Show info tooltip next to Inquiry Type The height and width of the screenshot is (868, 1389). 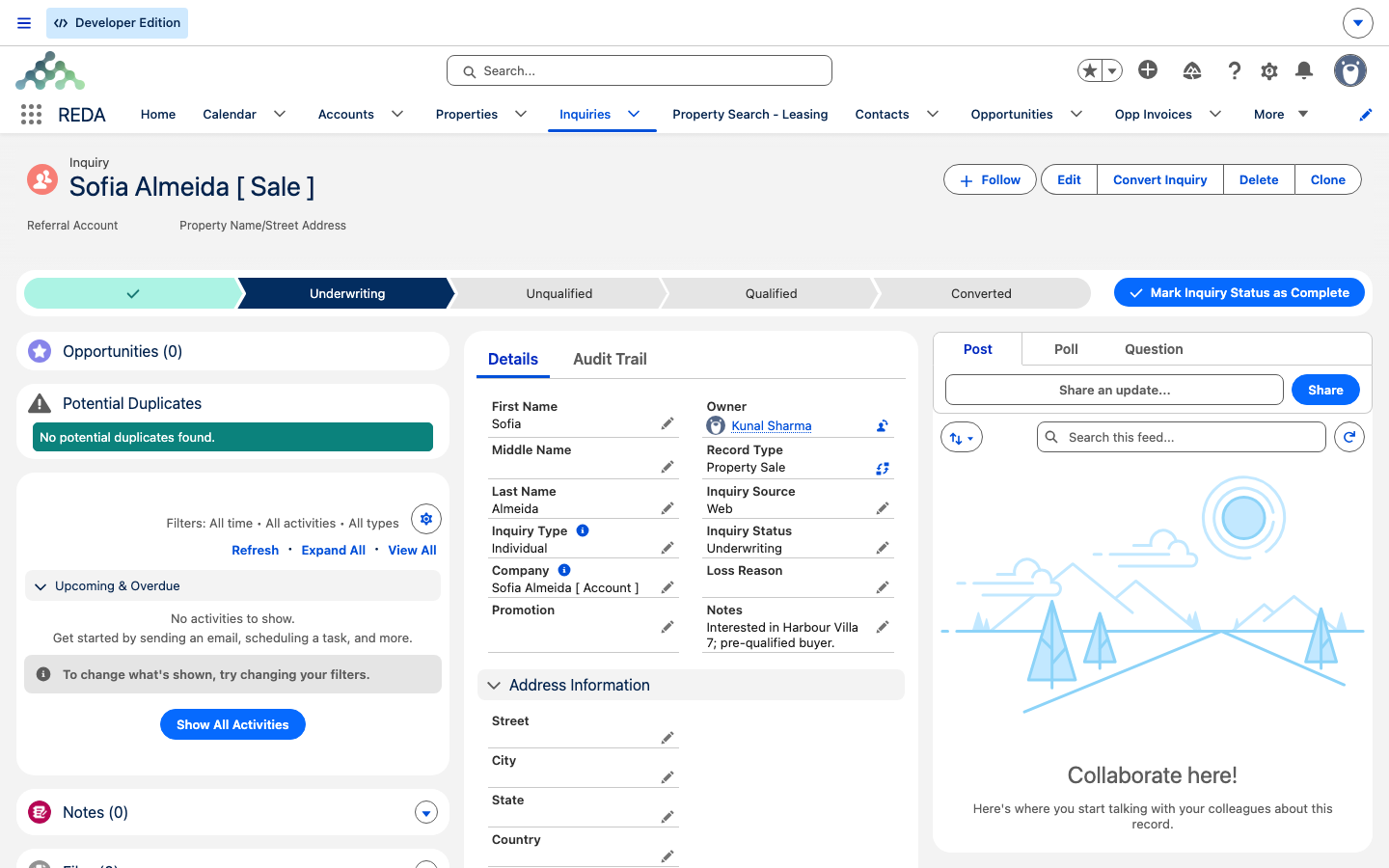pyautogui.click(x=583, y=530)
